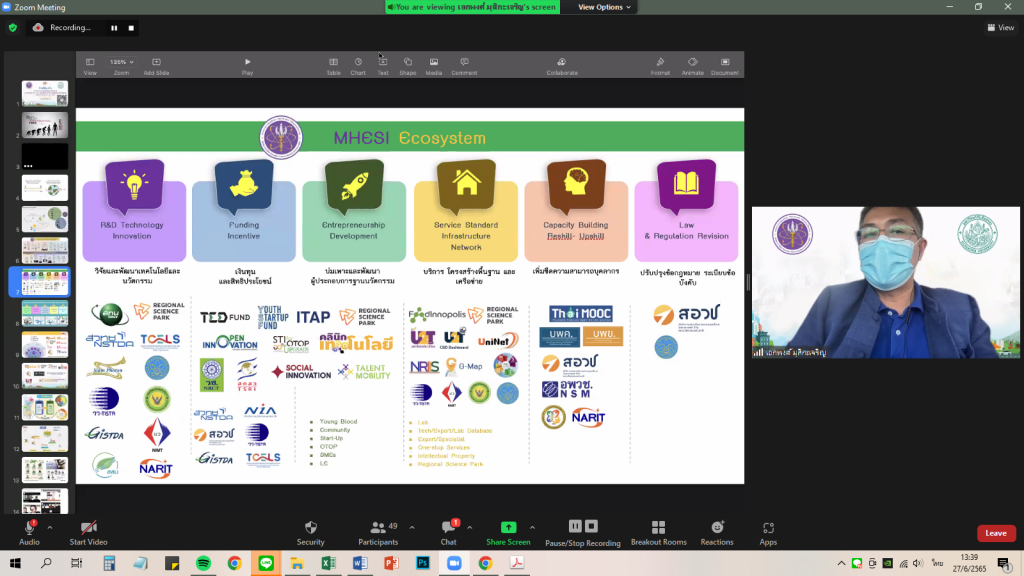Expand the arrow next to Participants
Viewport: 1024px width, 576px height.
411,528
